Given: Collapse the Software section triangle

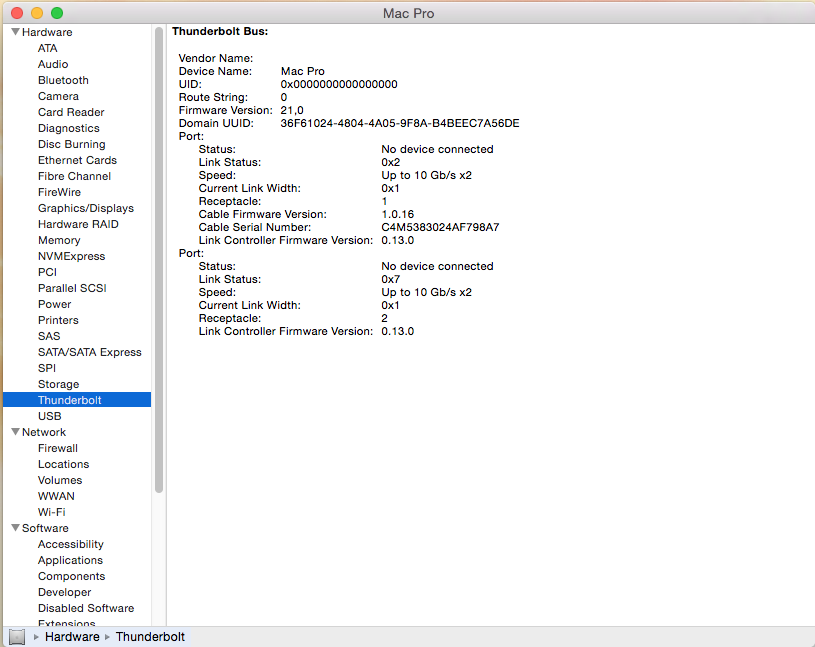Looking at the screenshot, I should coord(16,527).
